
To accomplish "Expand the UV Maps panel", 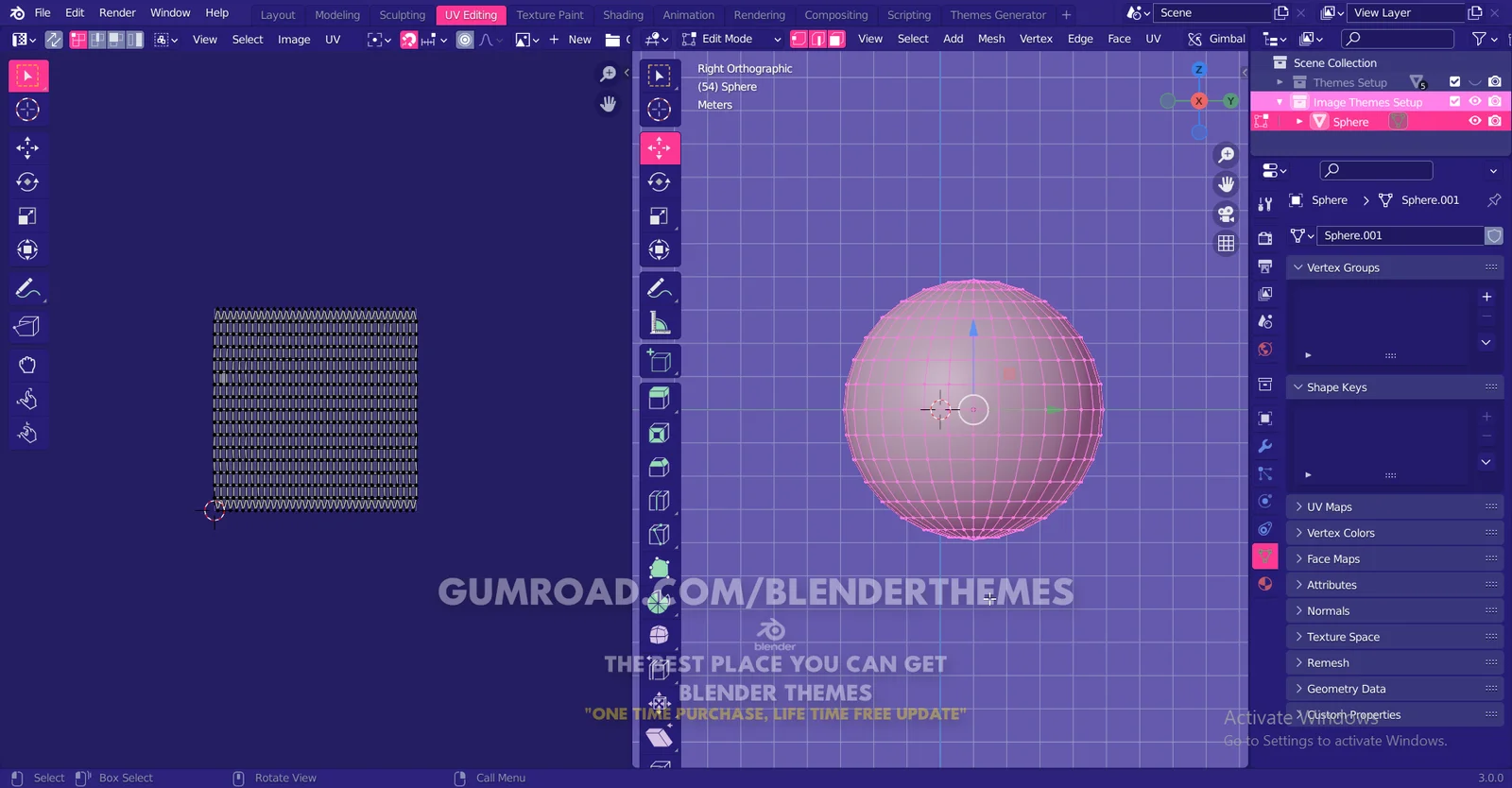I will coord(1394,507).
